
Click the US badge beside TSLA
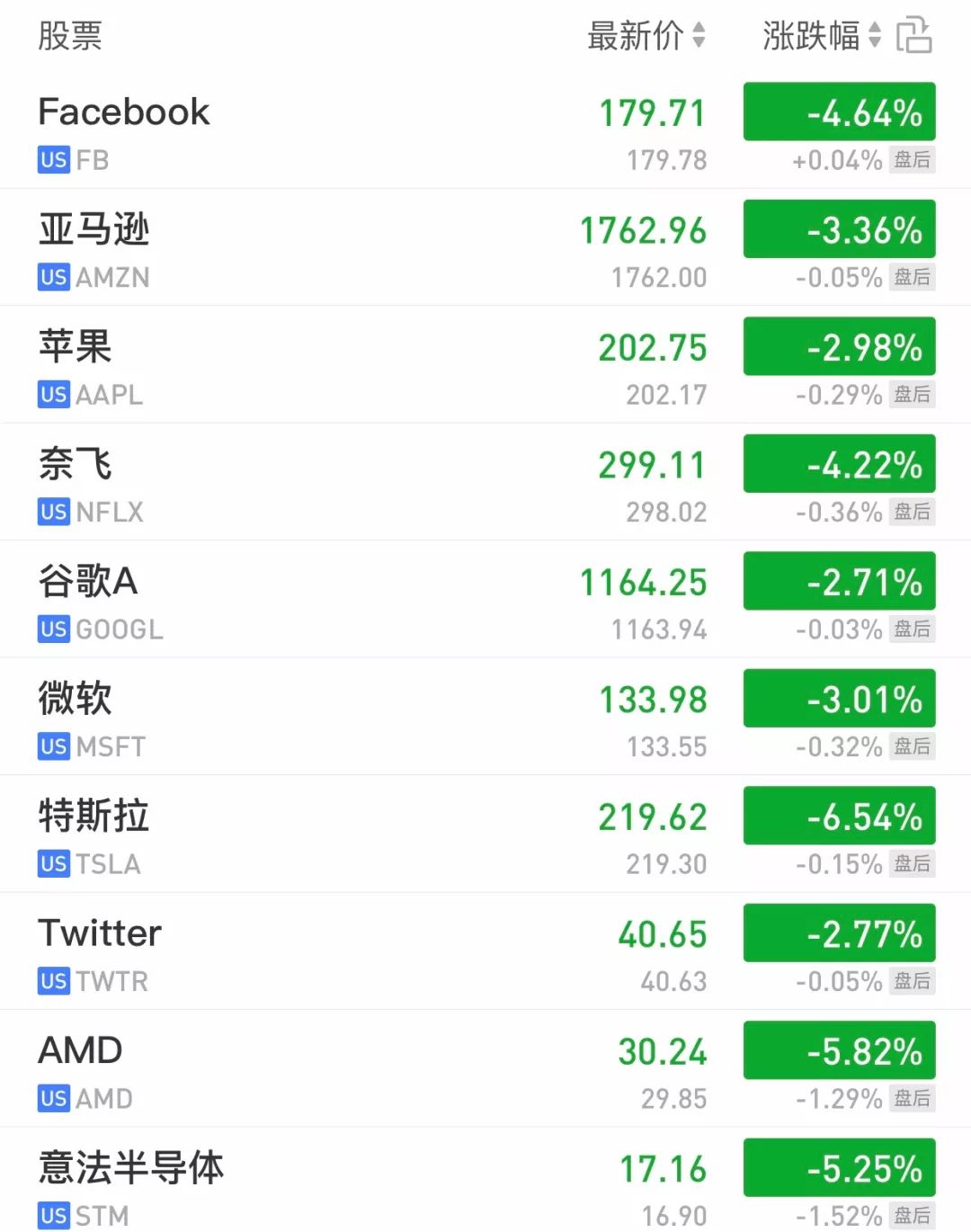point(53,864)
